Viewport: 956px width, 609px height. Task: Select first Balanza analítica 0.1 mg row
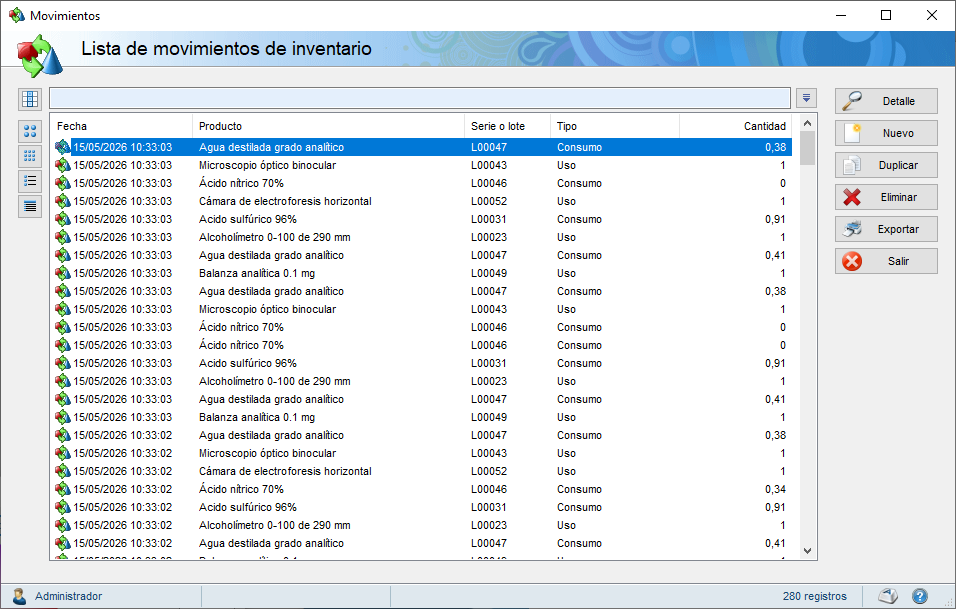coord(421,273)
